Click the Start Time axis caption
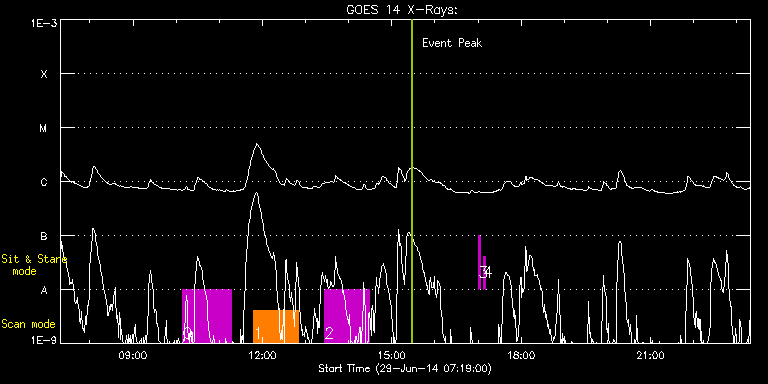 click(405, 368)
